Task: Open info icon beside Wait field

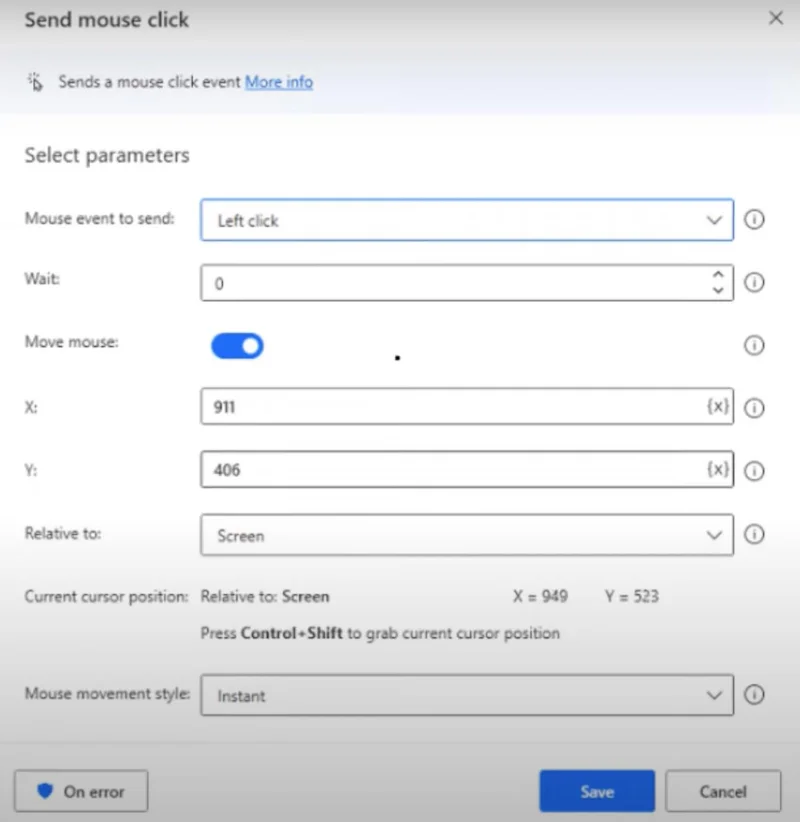Action: point(754,283)
